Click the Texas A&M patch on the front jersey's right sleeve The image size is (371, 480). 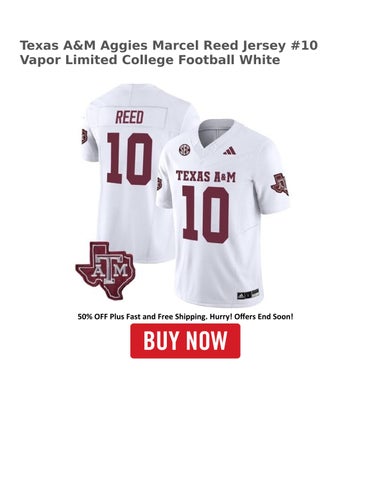pyautogui.click(x=280, y=184)
